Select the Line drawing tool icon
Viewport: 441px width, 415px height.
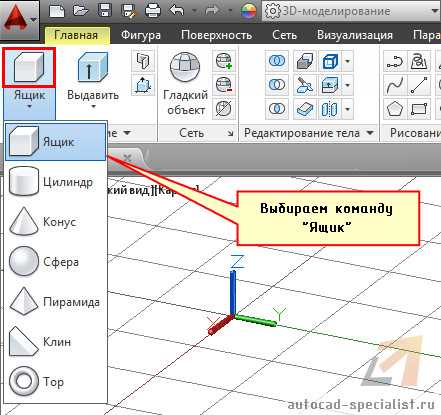pyautogui.click(x=419, y=85)
